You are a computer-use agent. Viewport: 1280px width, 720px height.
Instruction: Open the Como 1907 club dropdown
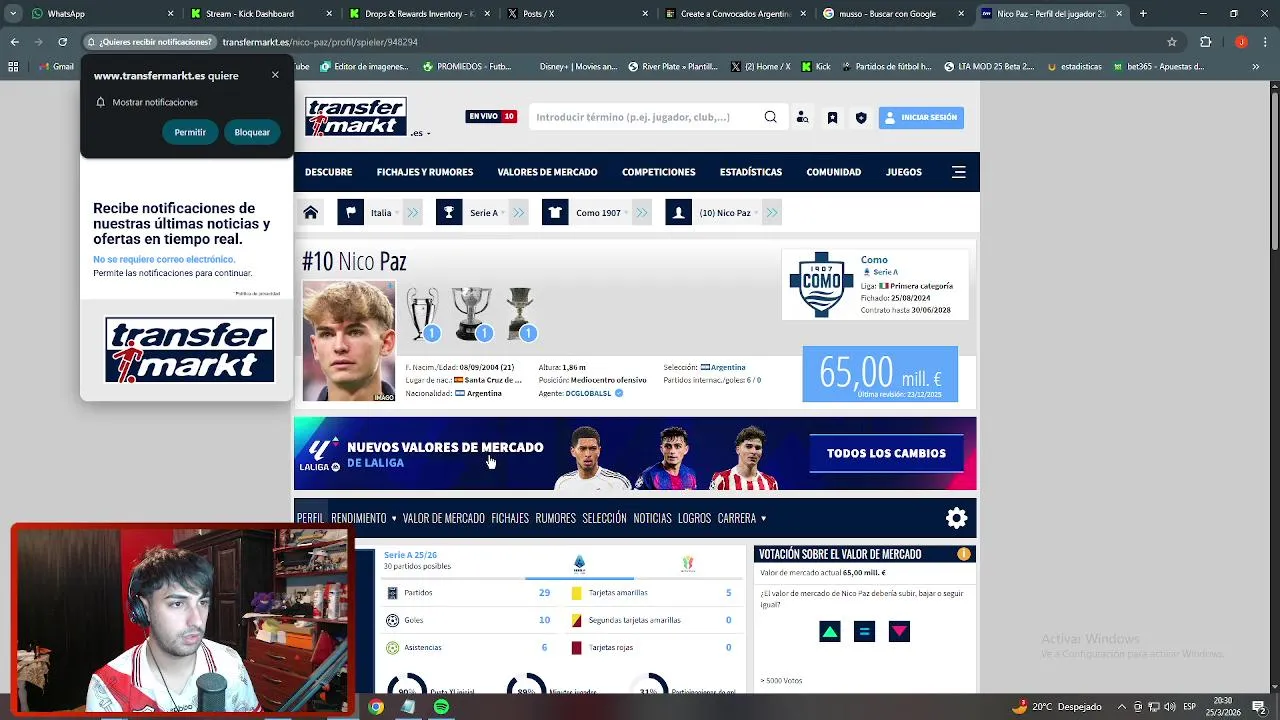[x=601, y=213]
